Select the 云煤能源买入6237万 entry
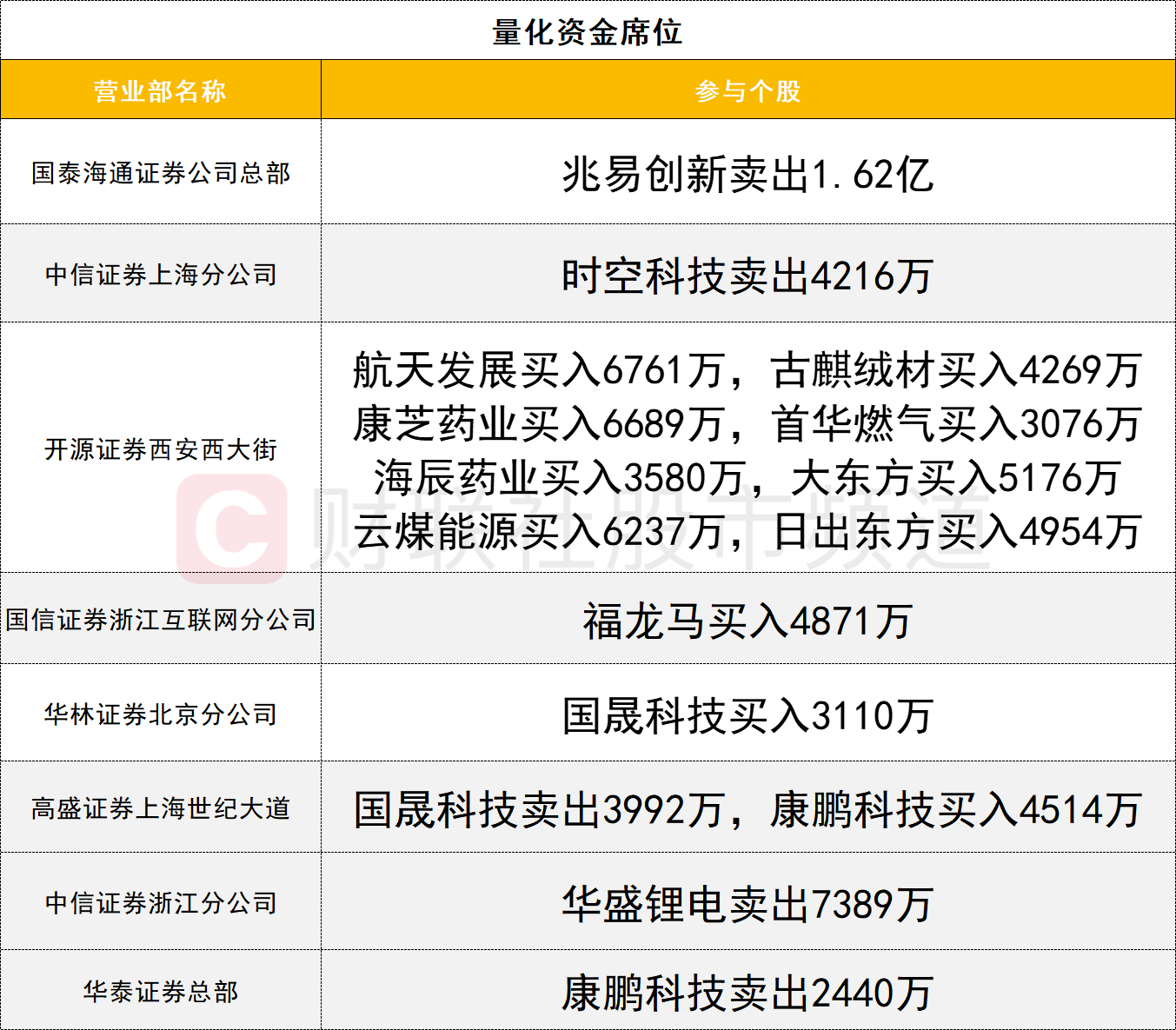 point(538,532)
